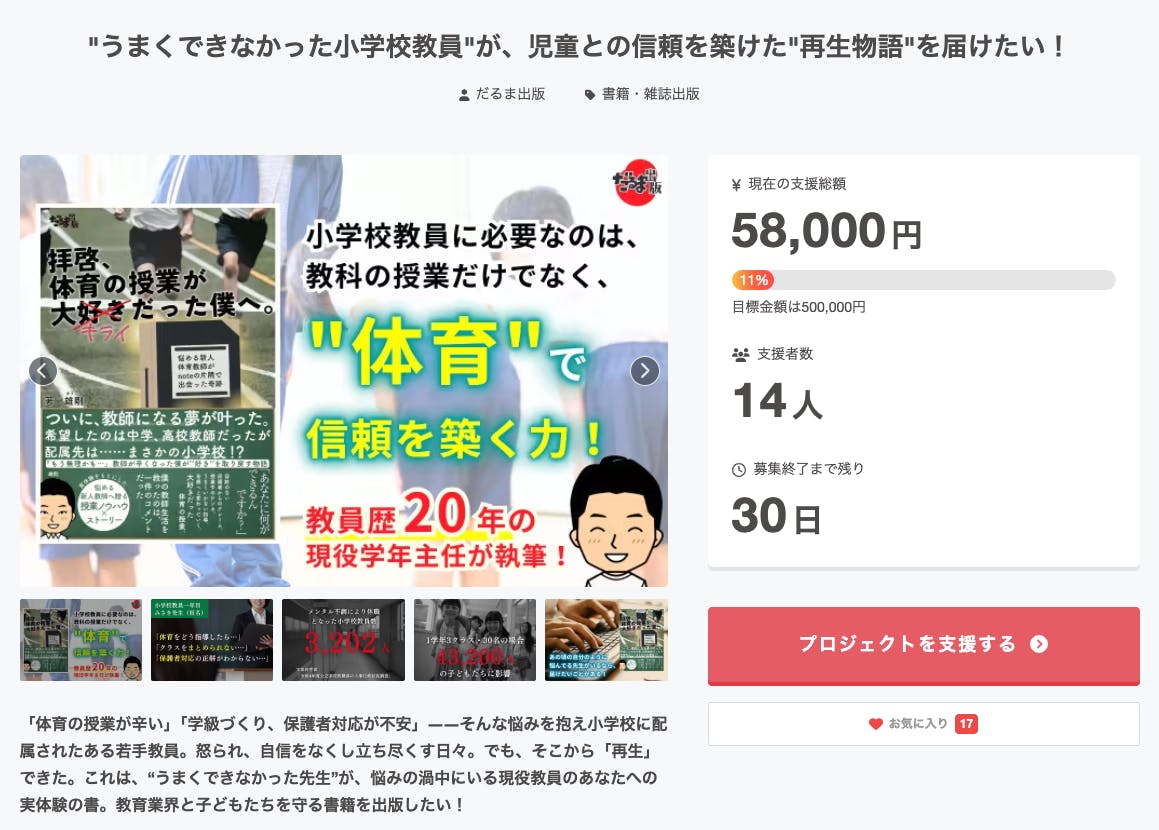The width and height of the screenshot is (1159, 830).
Task: Select the thumbnail showing hands on keyboard
Action: pos(606,640)
